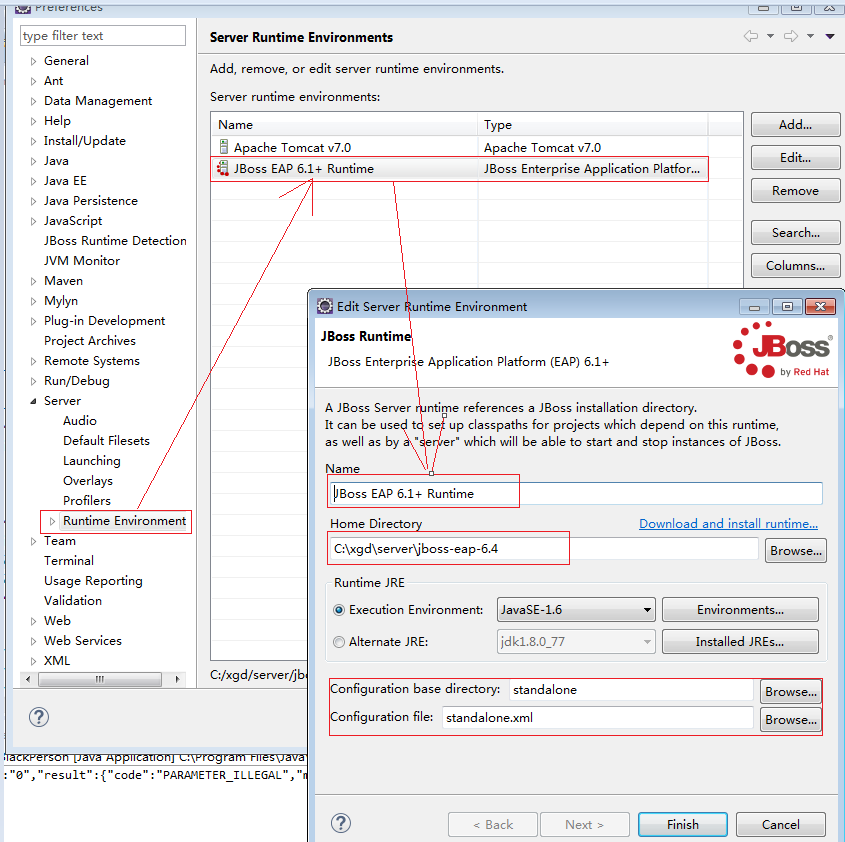Click the Search... button

point(795,232)
